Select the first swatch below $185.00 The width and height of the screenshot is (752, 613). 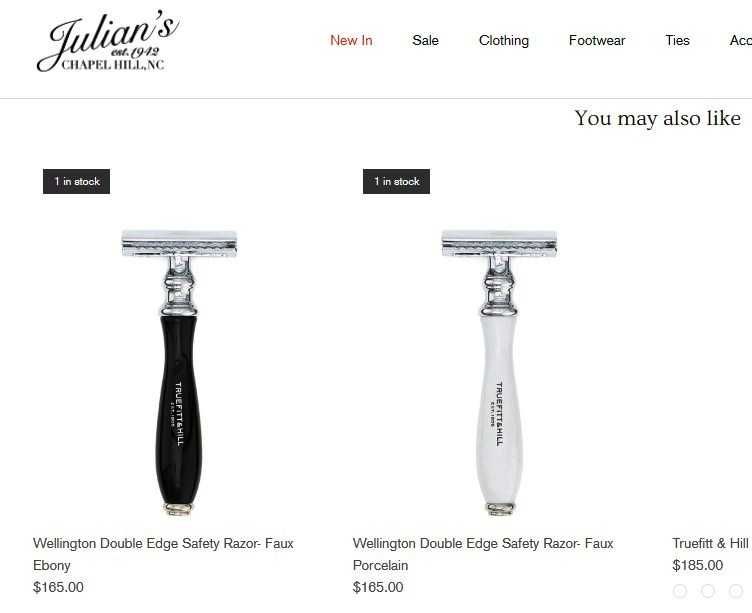coord(680,591)
